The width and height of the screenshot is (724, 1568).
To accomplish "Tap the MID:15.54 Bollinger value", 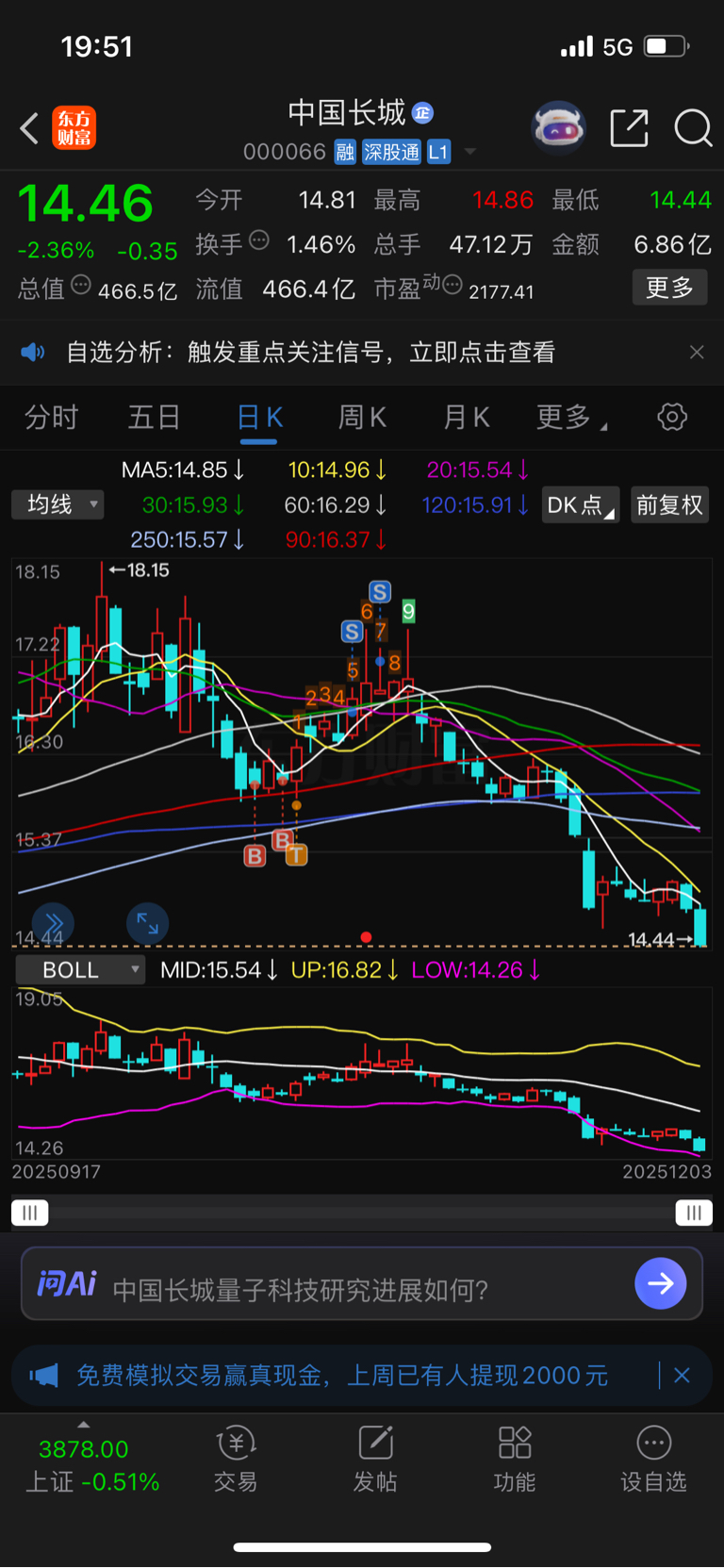I will [x=219, y=970].
